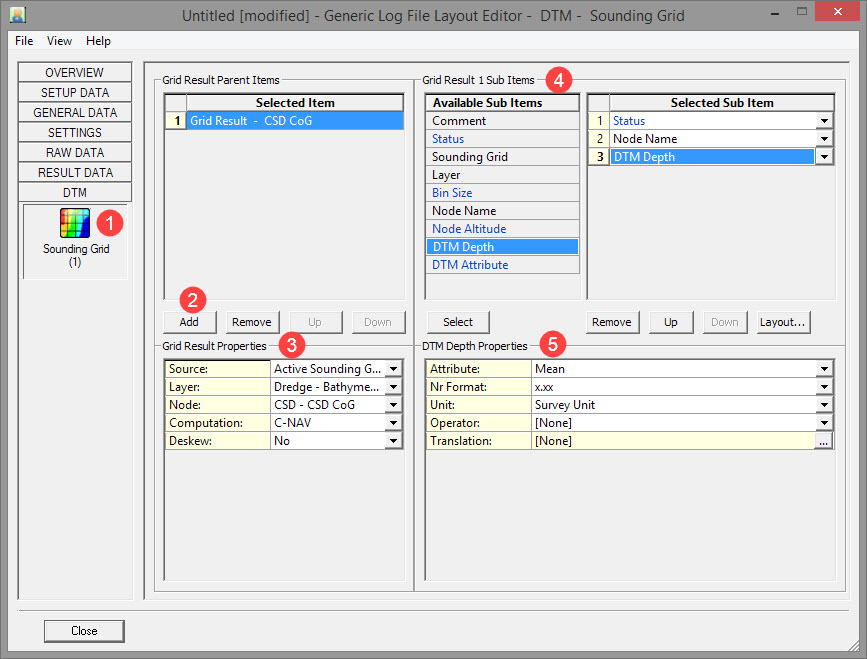Viewport: 867px width, 659px height.
Task: Open the Help menu
Action: (x=98, y=41)
